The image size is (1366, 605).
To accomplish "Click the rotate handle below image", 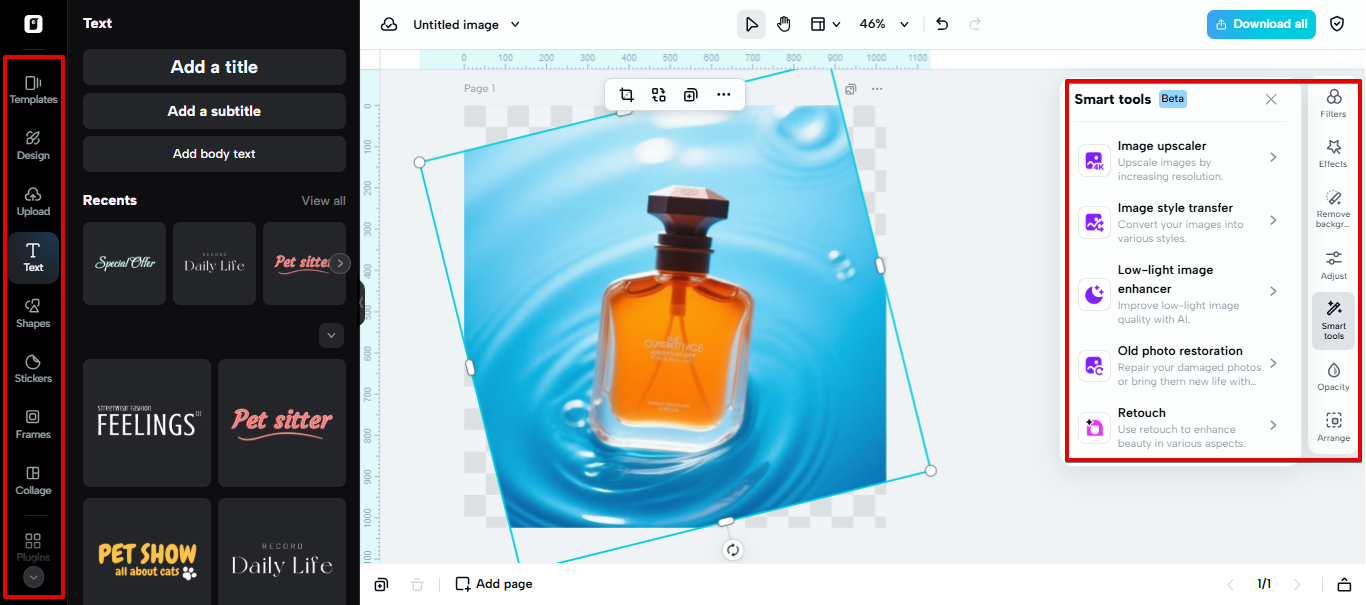I will point(733,550).
